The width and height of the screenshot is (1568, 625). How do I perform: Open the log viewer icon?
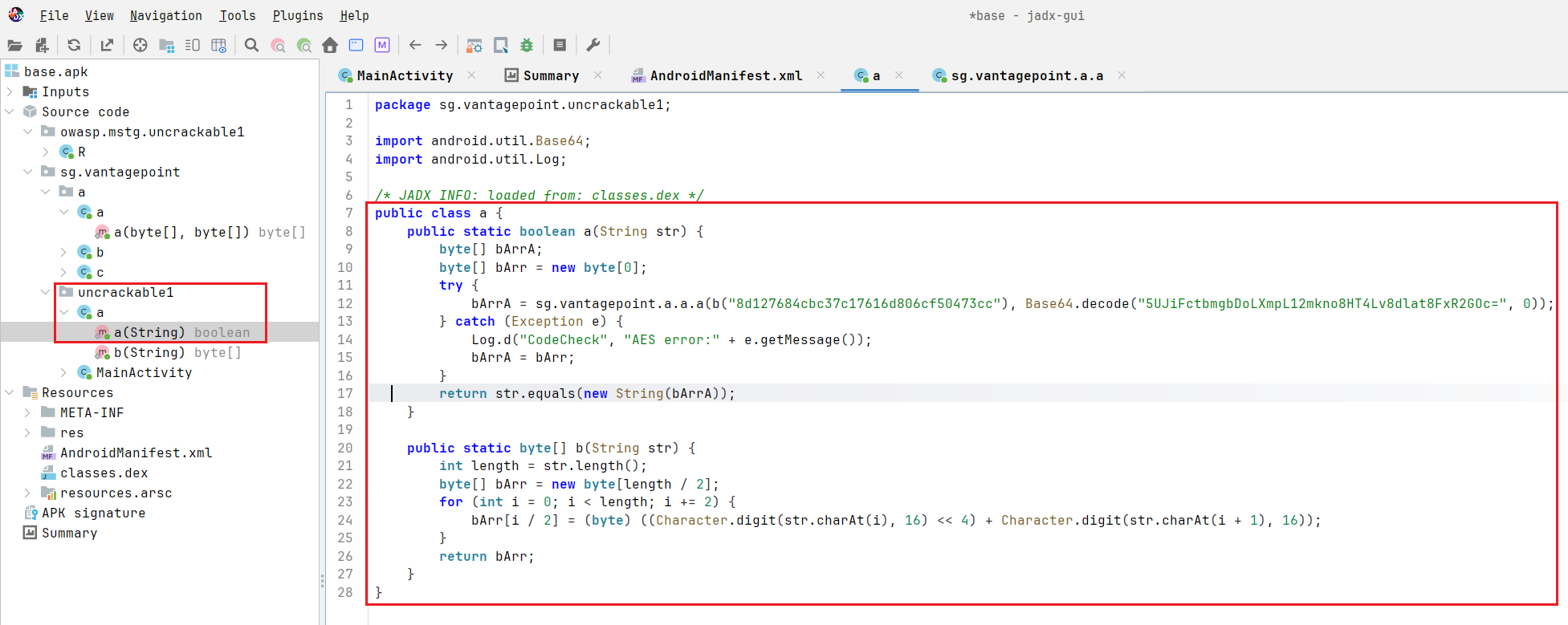pos(560,46)
